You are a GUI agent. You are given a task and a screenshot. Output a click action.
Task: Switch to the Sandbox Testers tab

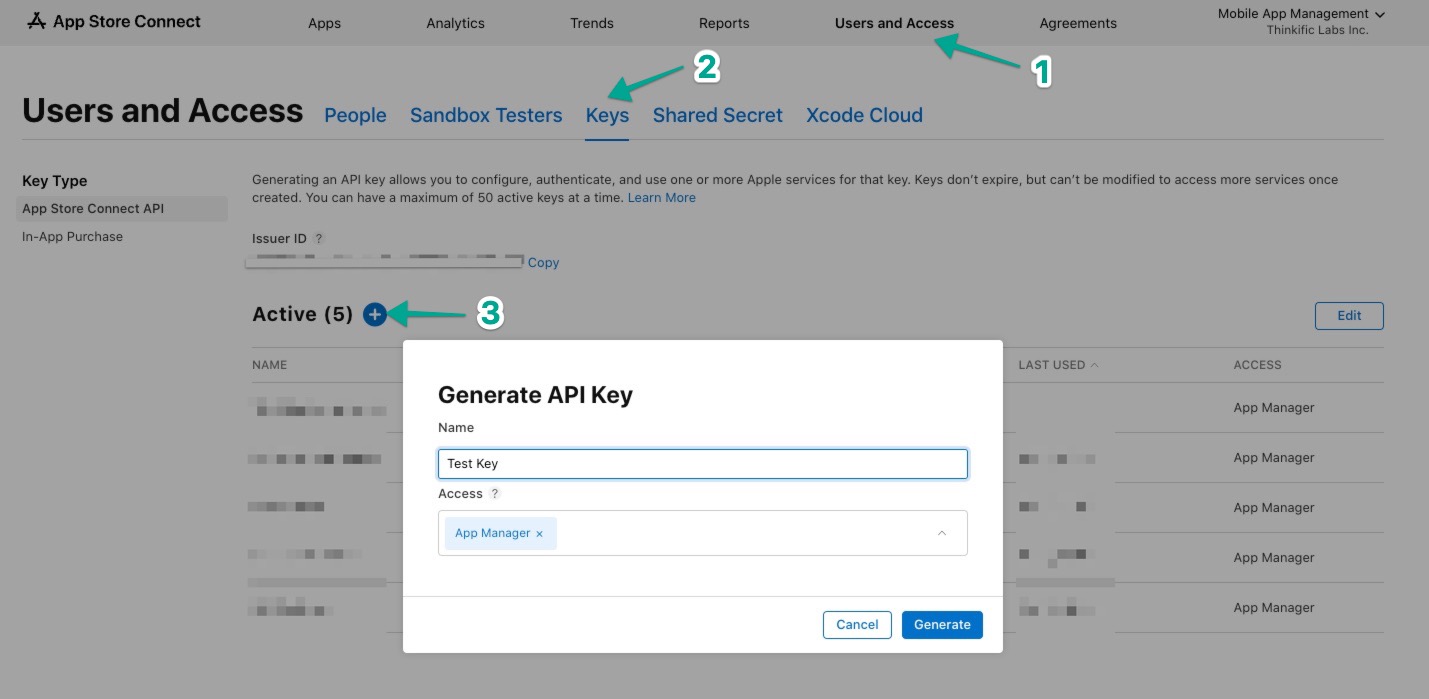pyautogui.click(x=486, y=115)
